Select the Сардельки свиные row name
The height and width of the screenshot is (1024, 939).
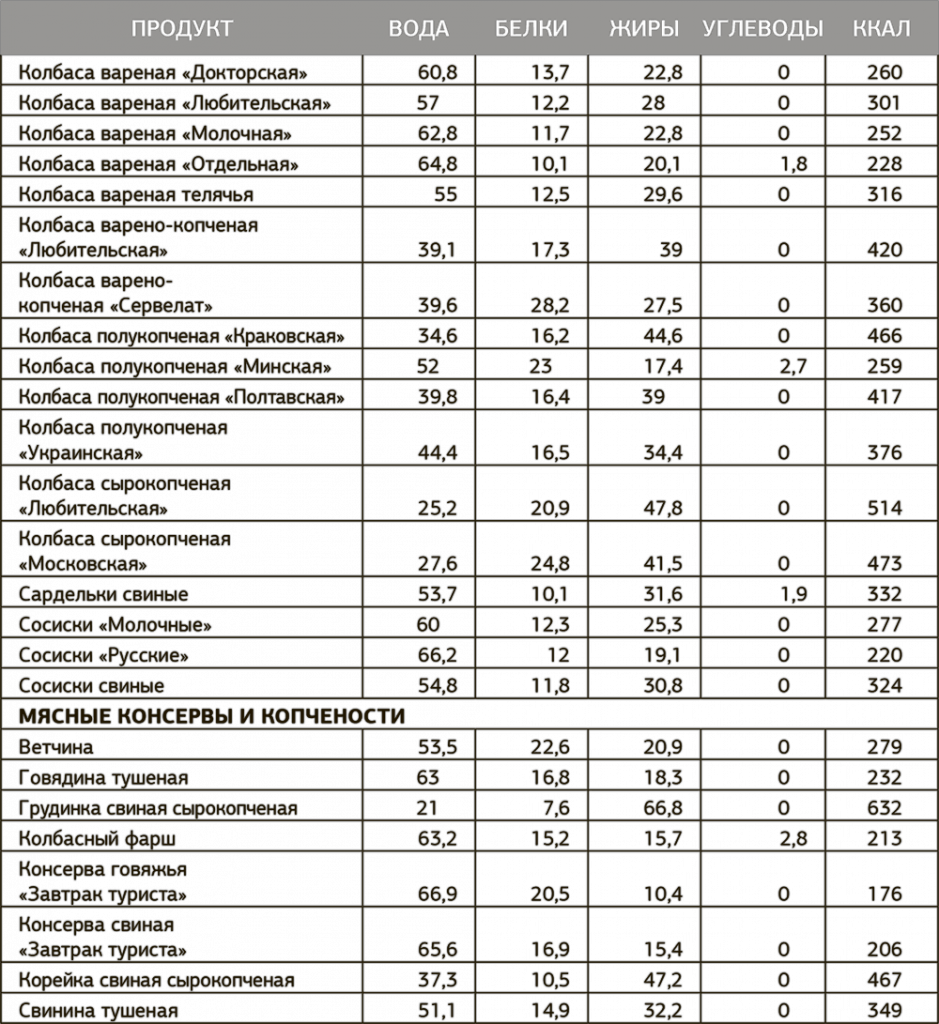[x=104, y=595]
